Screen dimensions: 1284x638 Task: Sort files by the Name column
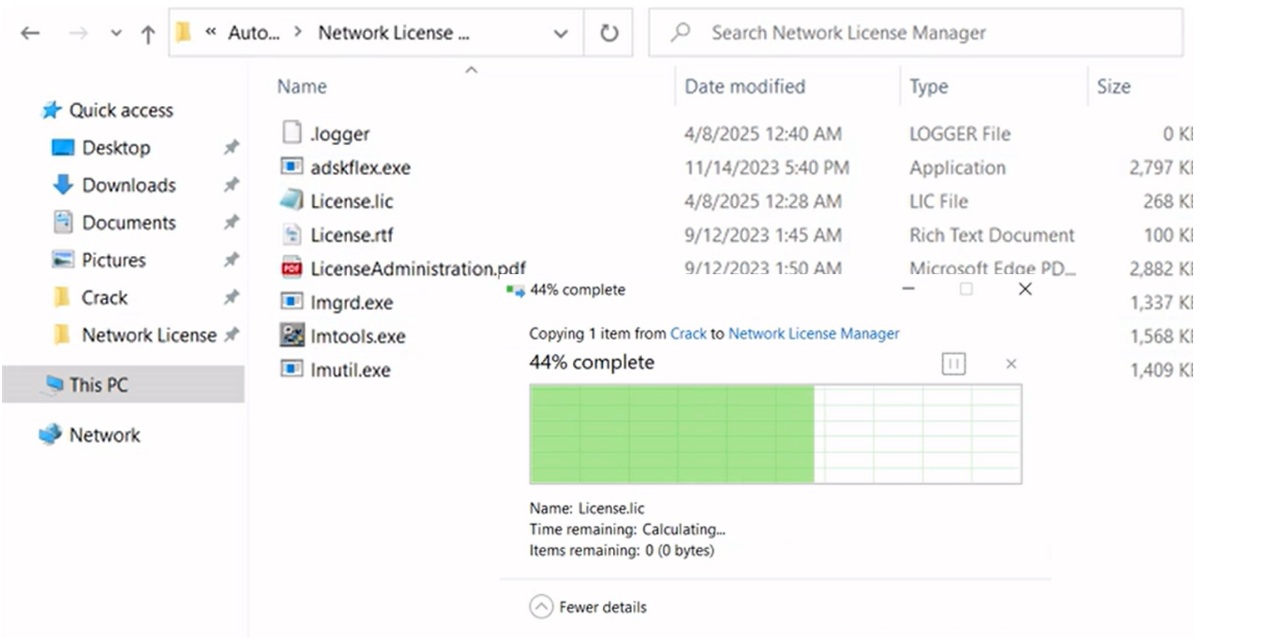(x=302, y=87)
